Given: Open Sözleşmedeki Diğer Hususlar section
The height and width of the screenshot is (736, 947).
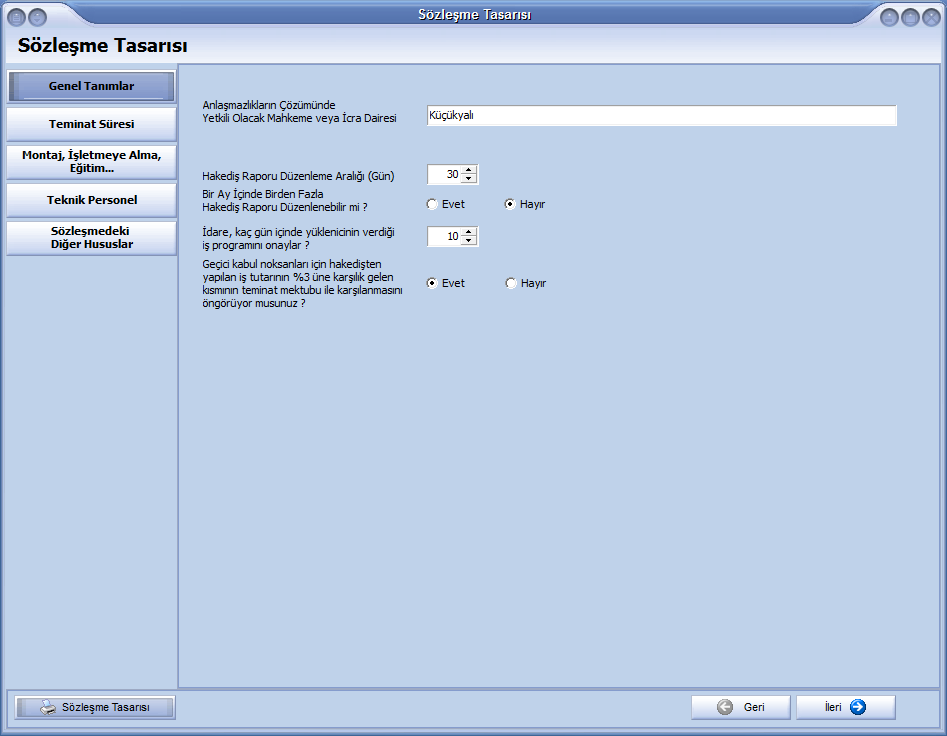Looking at the screenshot, I should coord(91,237).
